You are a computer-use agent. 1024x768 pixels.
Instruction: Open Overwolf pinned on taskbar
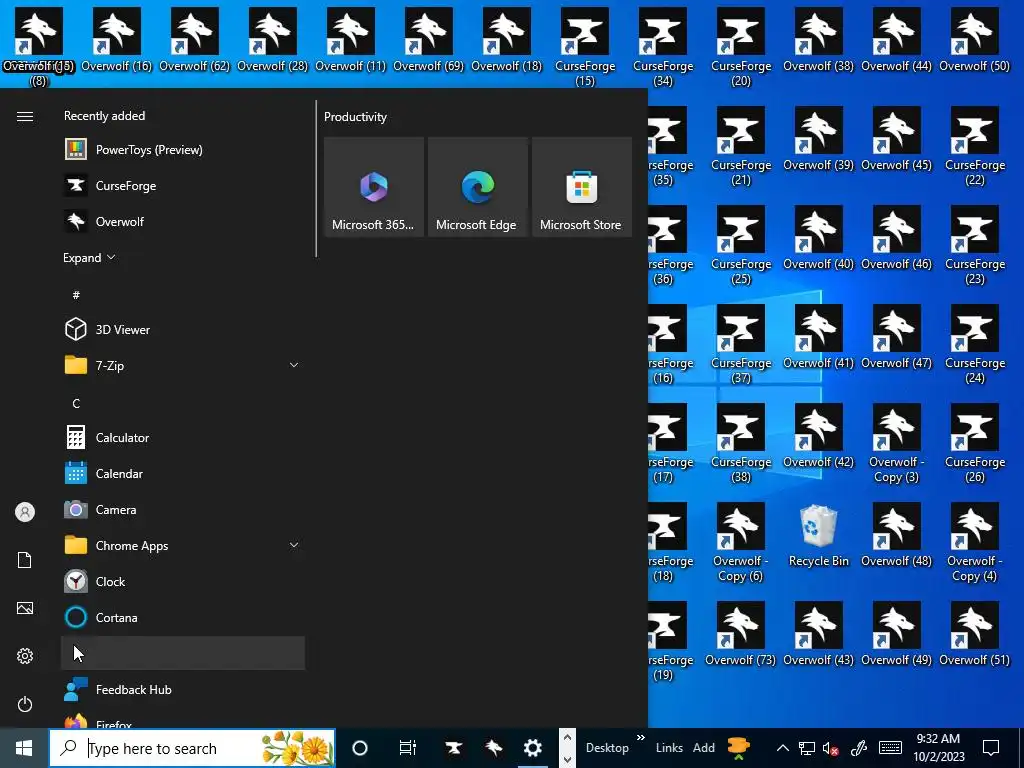tap(494, 748)
